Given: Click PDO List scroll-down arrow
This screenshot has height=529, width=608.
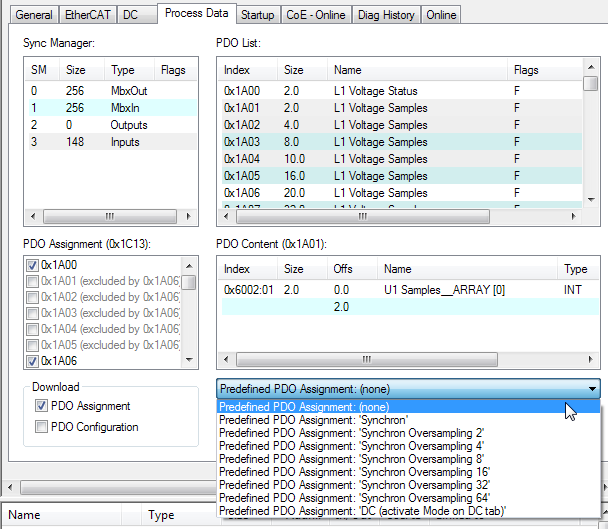Looking at the screenshot, I should point(591,200).
